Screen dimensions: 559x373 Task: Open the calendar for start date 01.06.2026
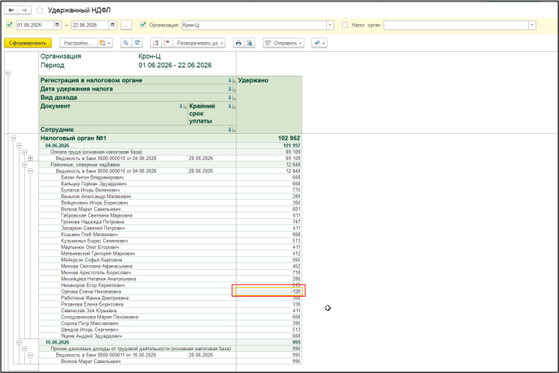(x=57, y=25)
